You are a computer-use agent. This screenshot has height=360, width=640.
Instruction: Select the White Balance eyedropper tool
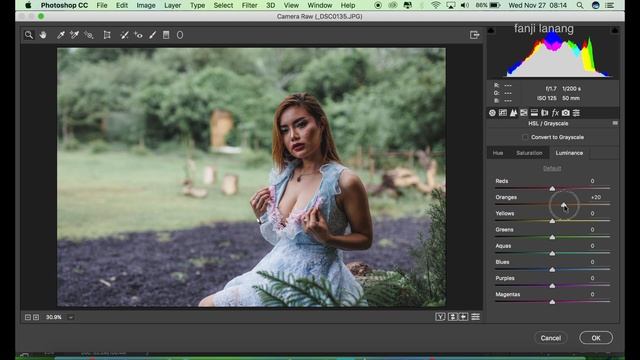click(x=61, y=35)
